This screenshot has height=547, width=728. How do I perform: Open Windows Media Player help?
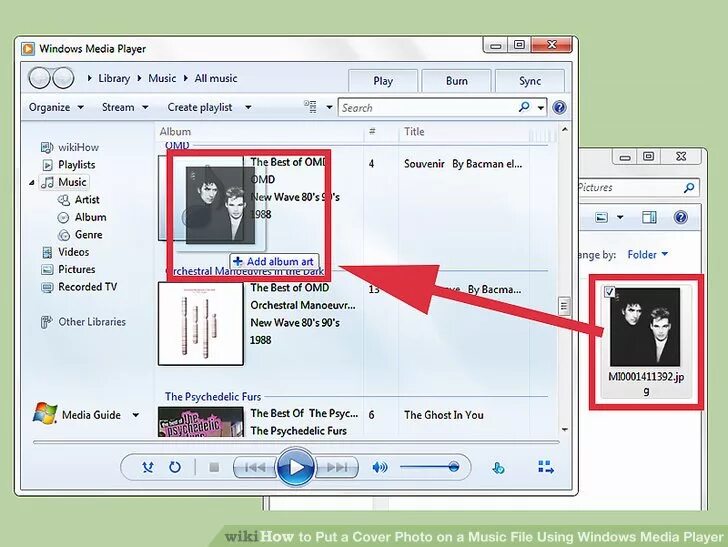point(559,108)
